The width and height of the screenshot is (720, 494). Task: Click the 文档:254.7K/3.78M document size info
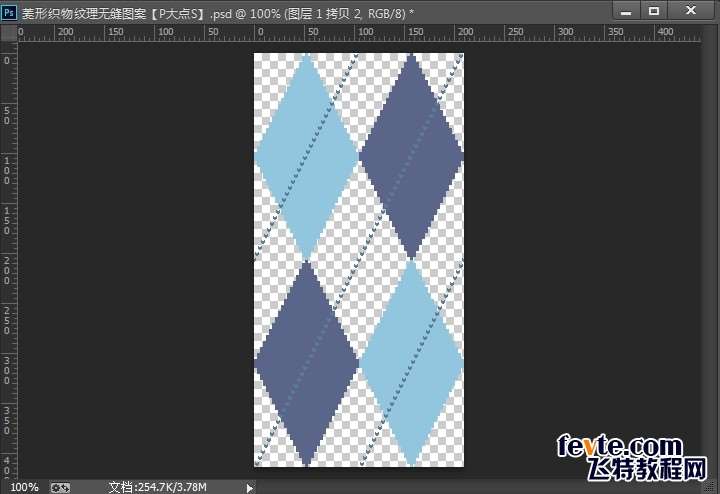pos(157,487)
